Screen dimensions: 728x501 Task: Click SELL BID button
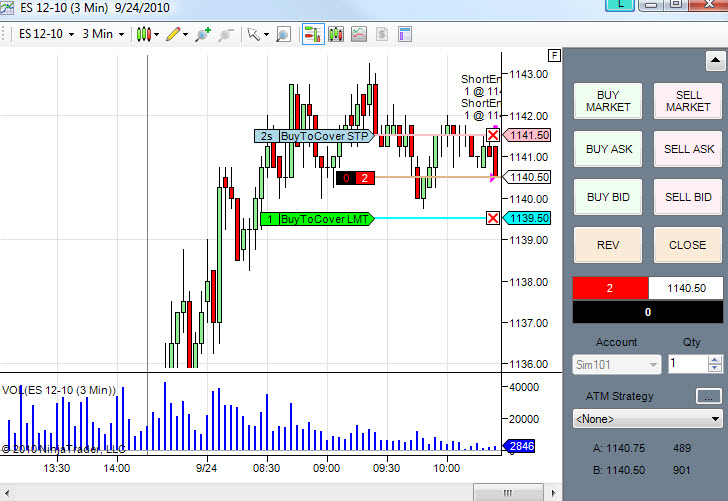(x=688, y=197)
